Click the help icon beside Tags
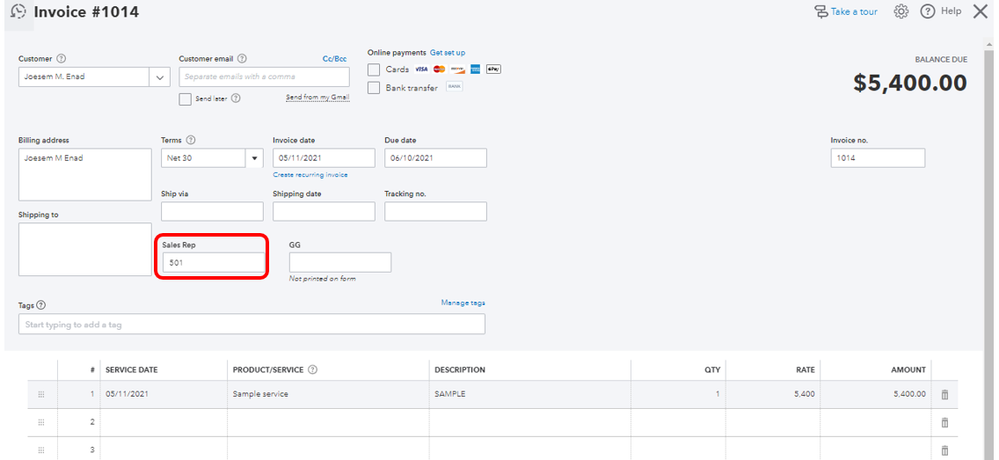Viewport: 999px width, 460px height. tap(42, 305)
